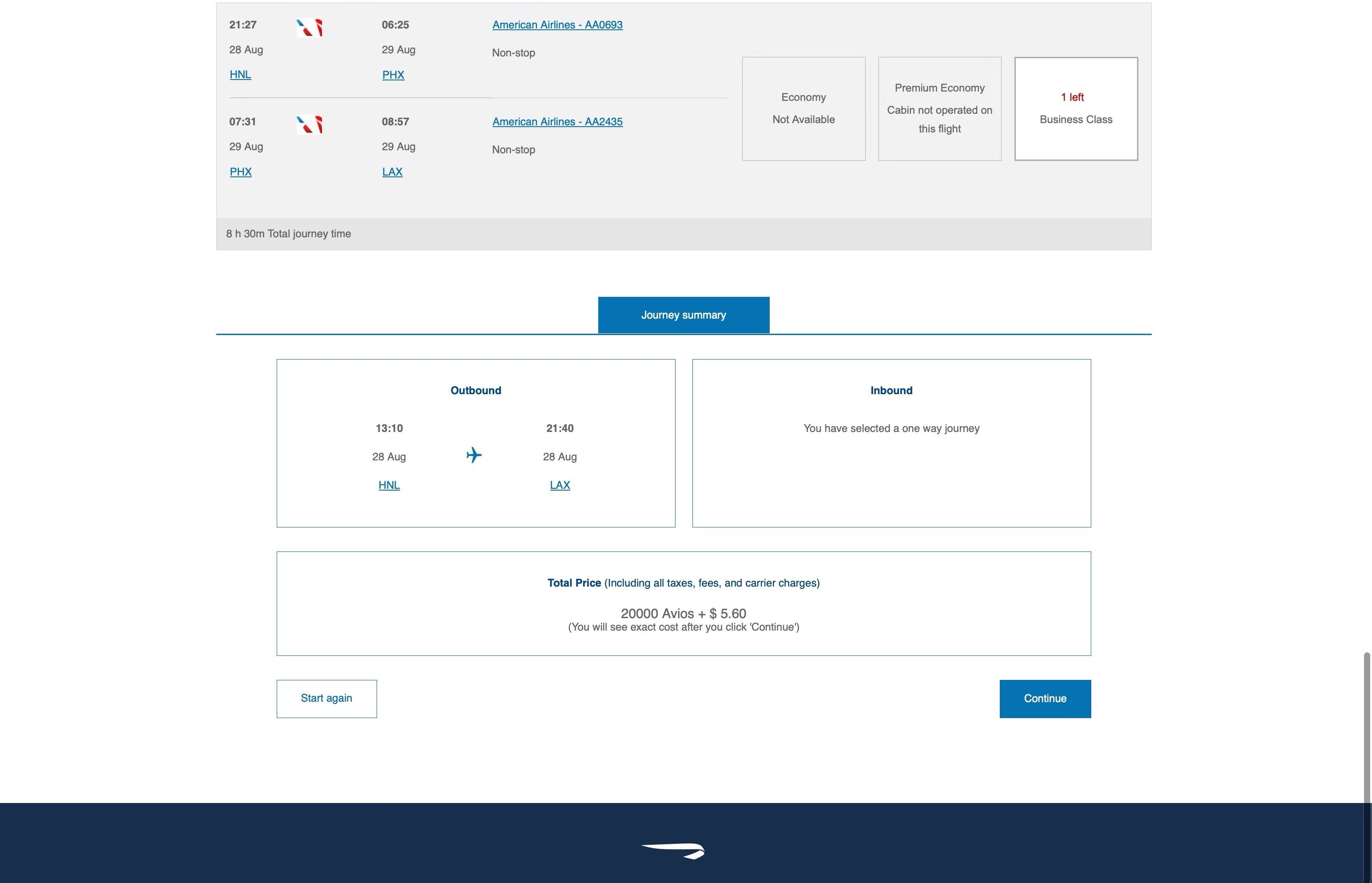1372x883 pixels.
Task: Open LAX airport link in Outbound summary
Action: tap(560, 485)
